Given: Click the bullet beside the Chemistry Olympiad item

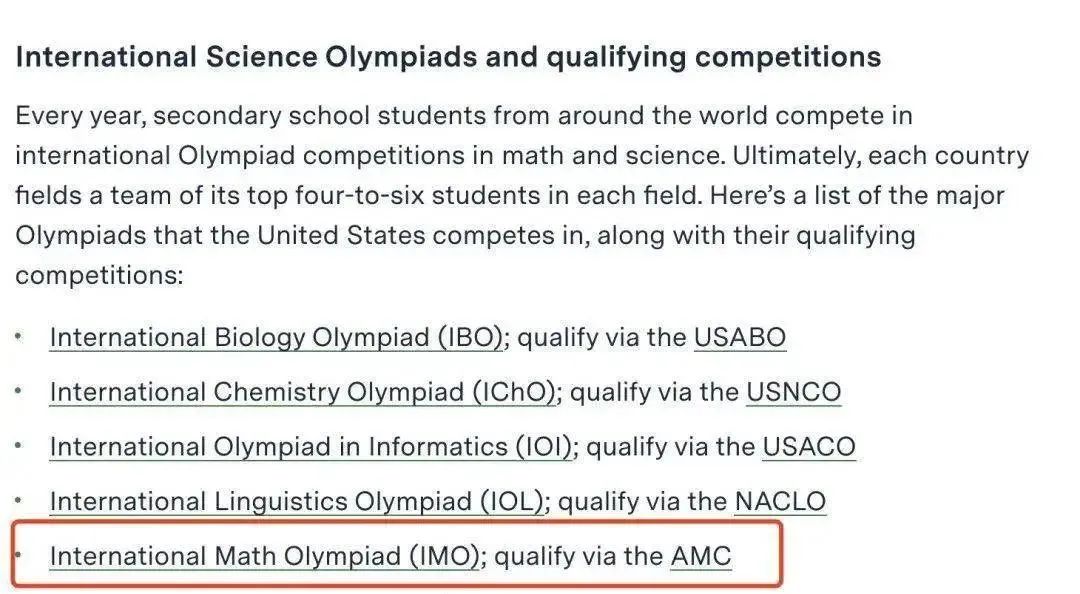Looking at the screenshot, I should click(x=19, y=391).
